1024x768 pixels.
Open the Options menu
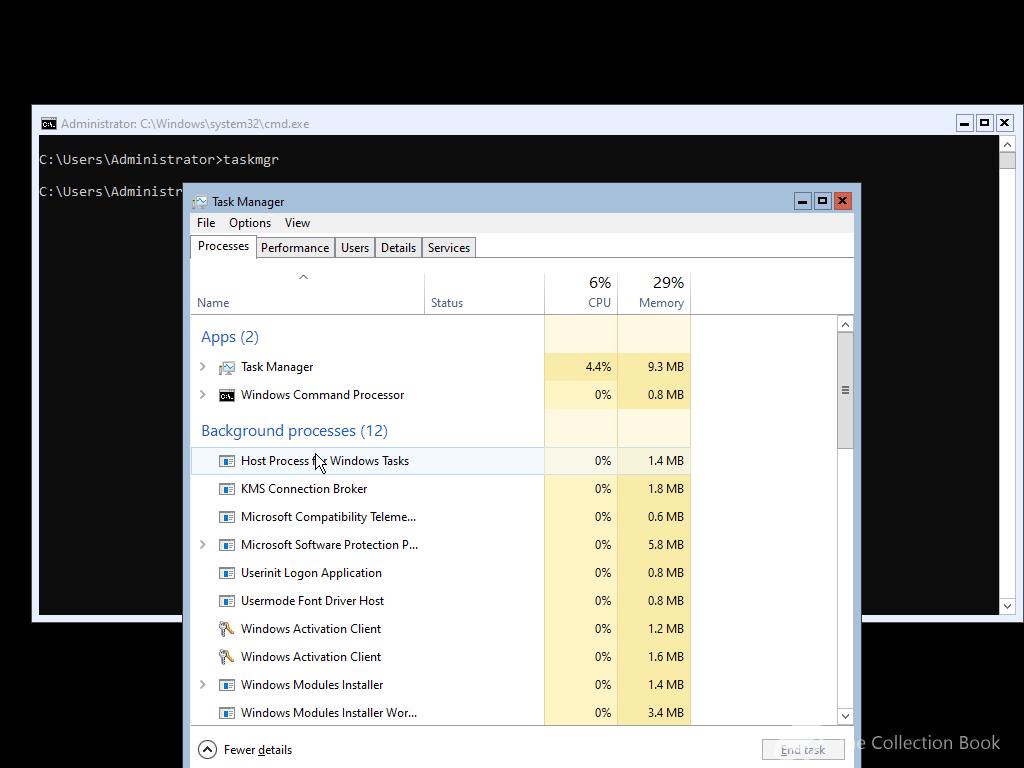[249, 223]
